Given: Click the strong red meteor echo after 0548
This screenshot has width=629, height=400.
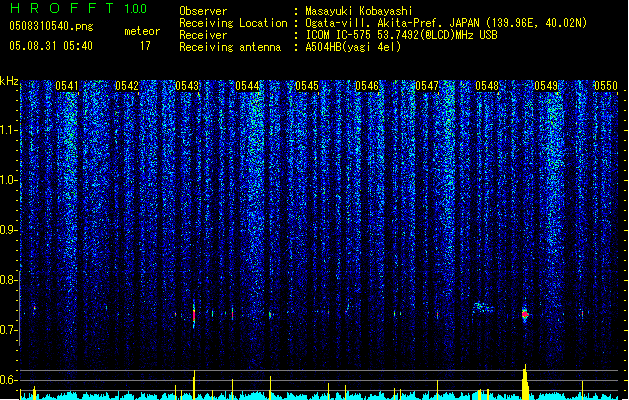Looking at the screenshot, I should pyautogui.click(x=525, y=314).
